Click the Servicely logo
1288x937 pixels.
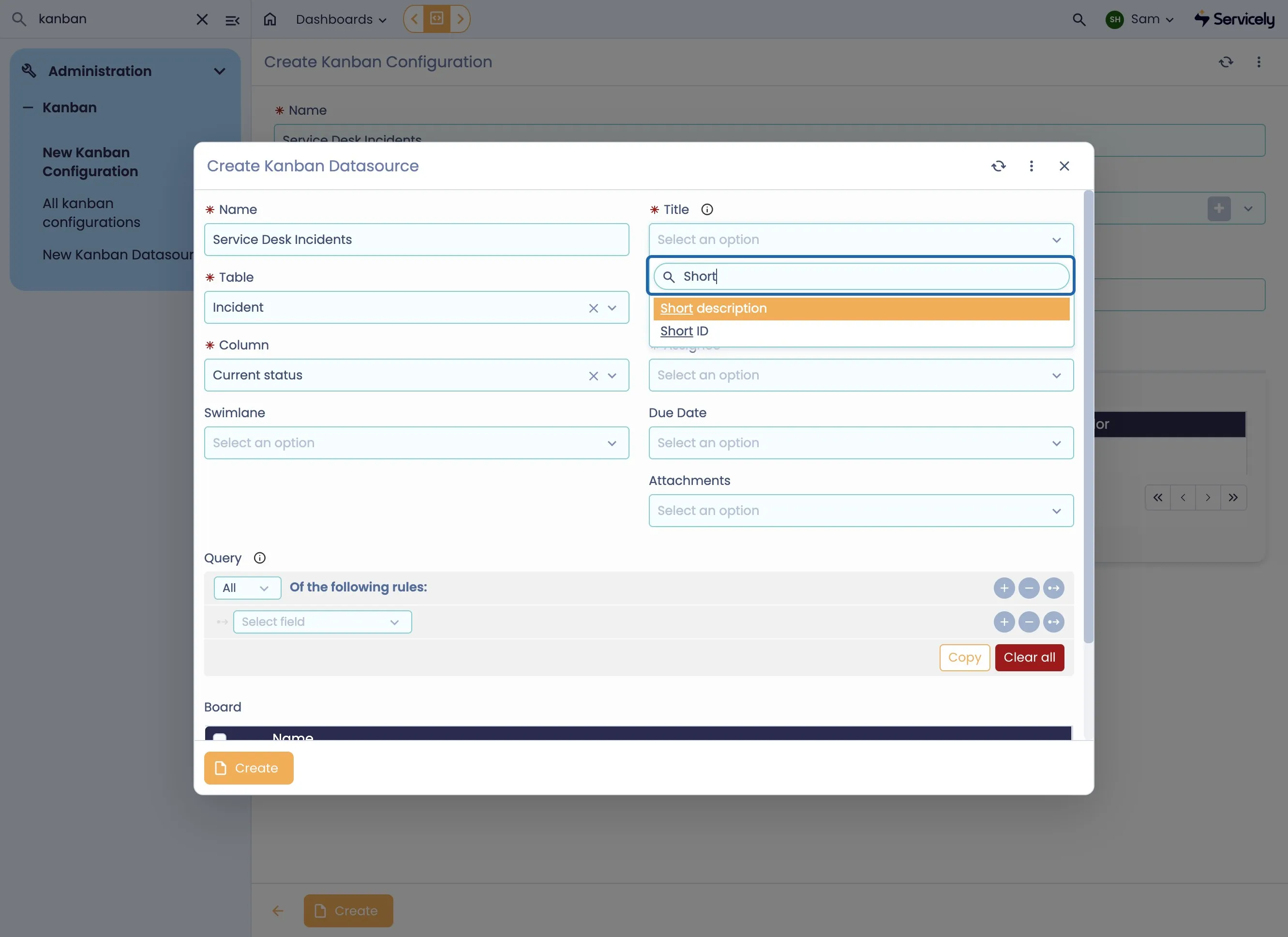(1234, 19)
